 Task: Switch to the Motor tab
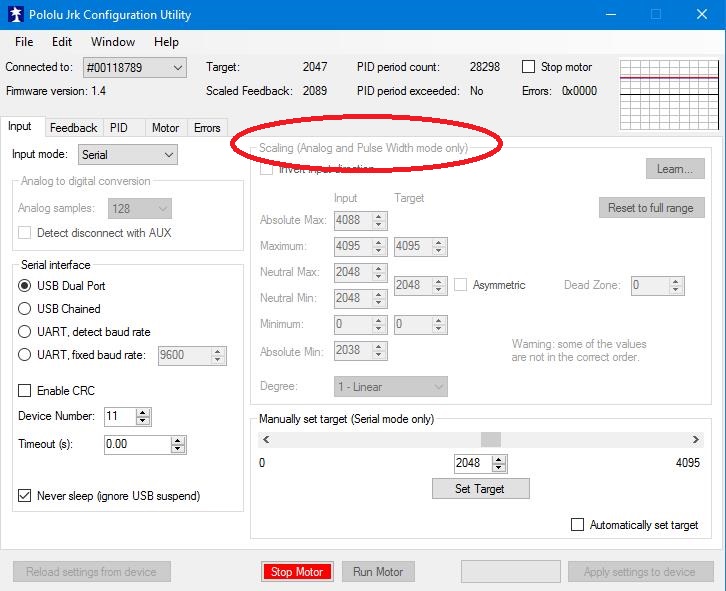pos(165,128)
